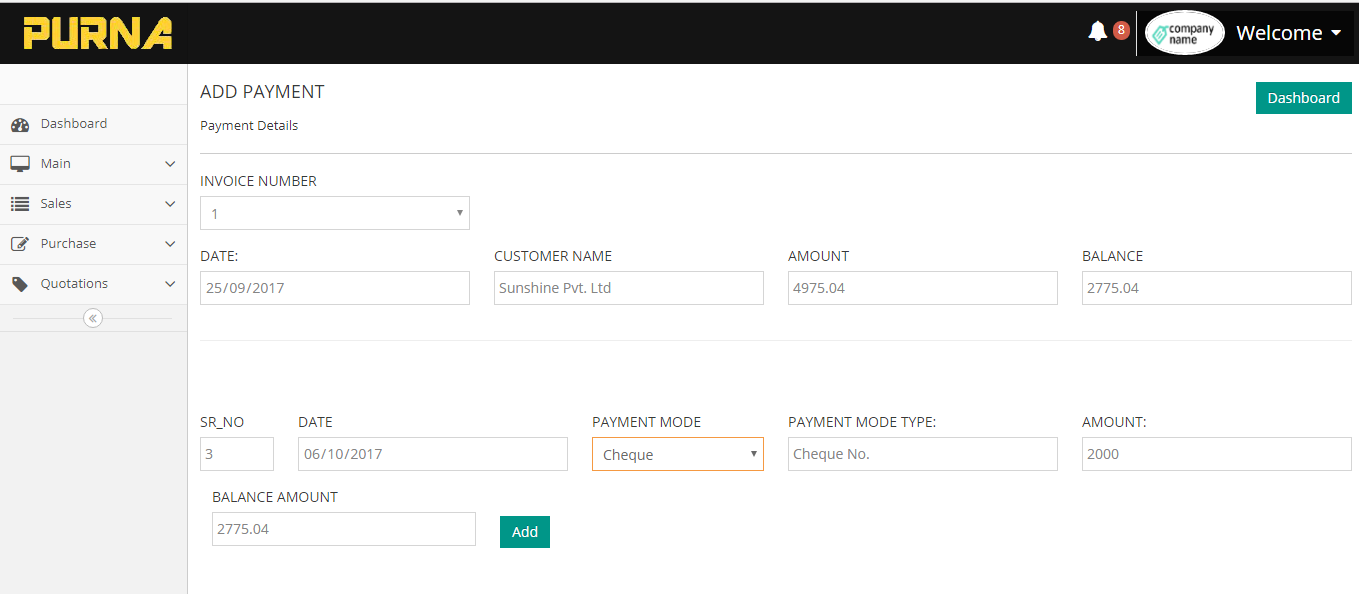Click the Purchase edit icon in sidebar
Screen dimensions: 1359x594
pos(20,244)
